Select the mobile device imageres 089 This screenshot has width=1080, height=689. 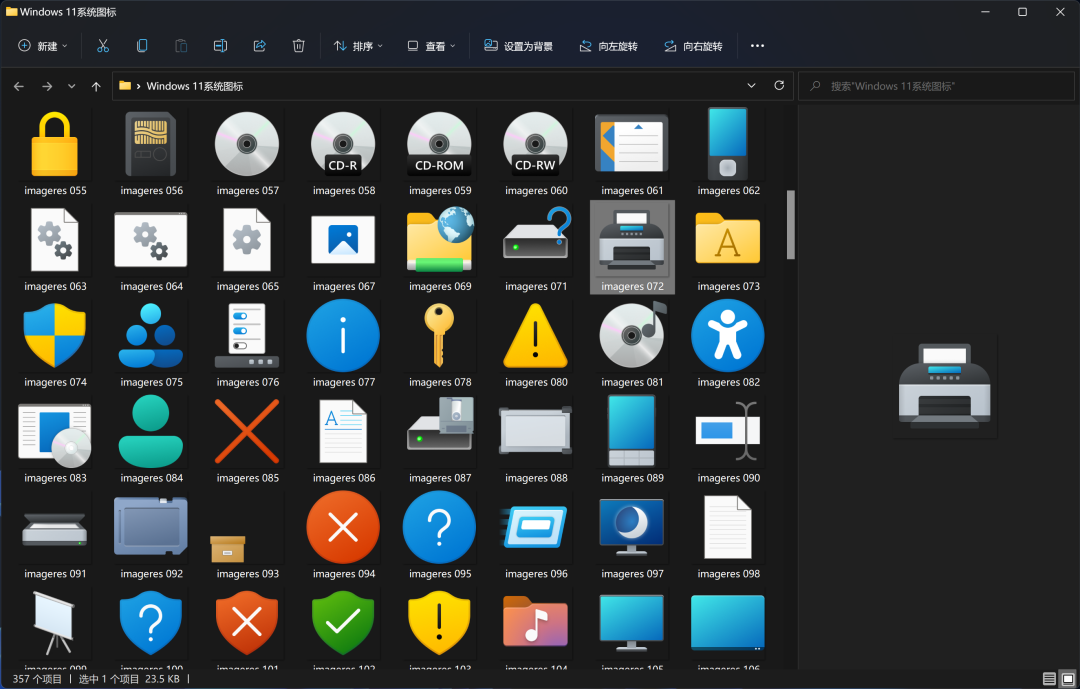(632, 431)
